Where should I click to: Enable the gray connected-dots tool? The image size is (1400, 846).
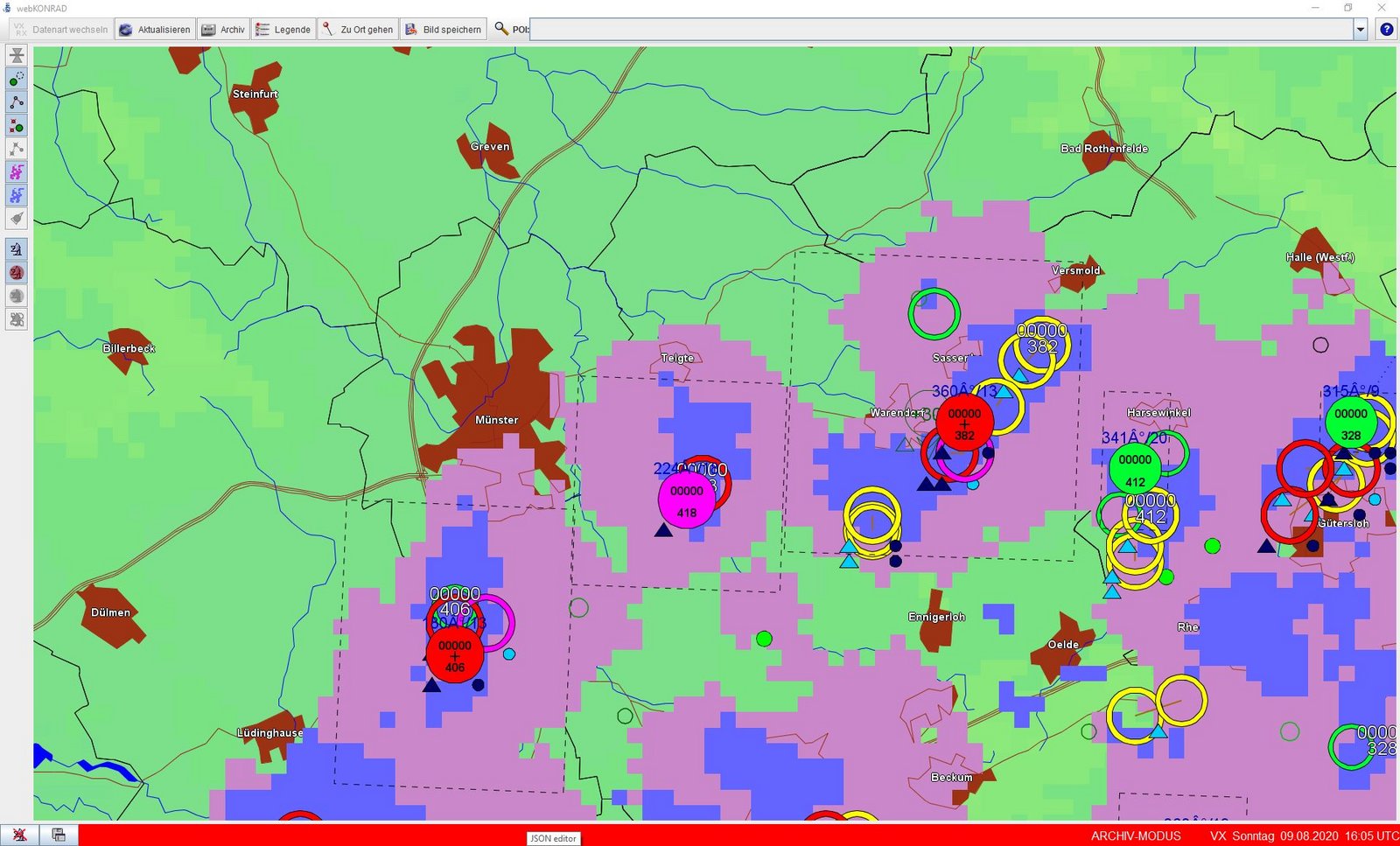coord(17,149)
